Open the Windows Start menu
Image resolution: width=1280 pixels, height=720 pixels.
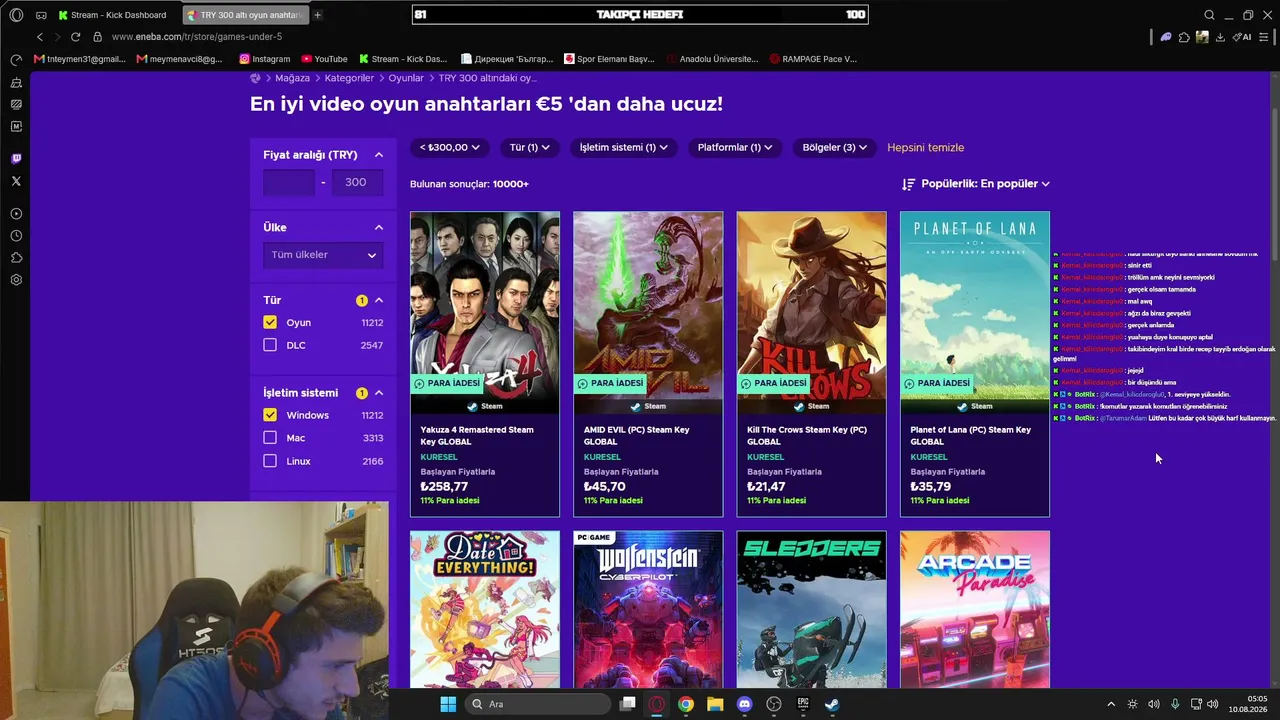pos(448,704)
